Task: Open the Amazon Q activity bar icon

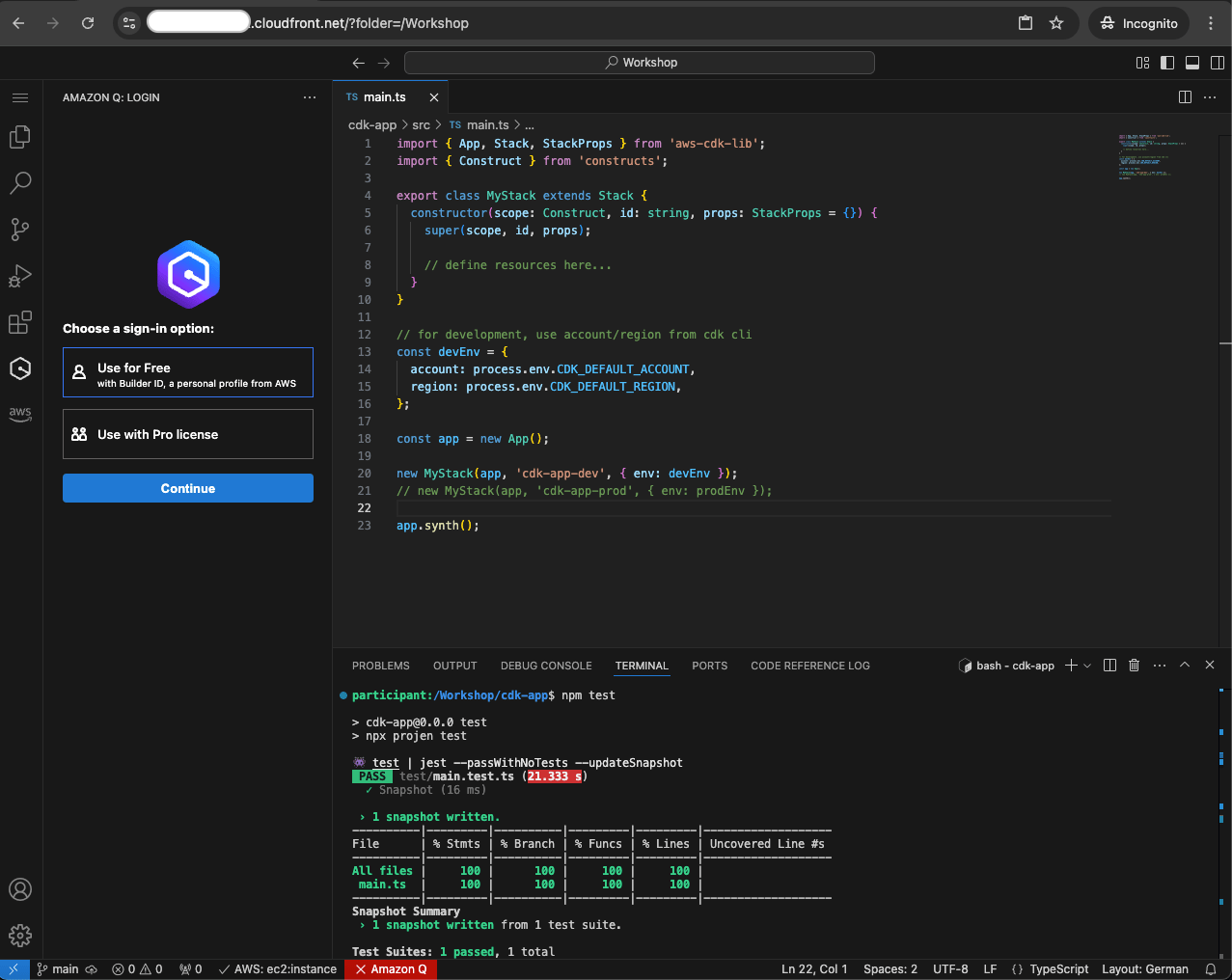Action: [x=20, y=368]
